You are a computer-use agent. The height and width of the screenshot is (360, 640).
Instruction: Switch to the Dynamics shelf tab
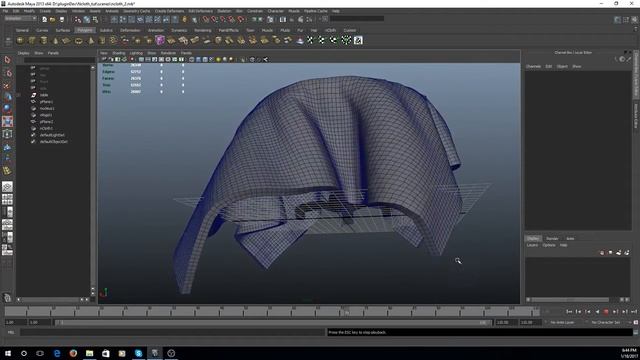[179, 30]
